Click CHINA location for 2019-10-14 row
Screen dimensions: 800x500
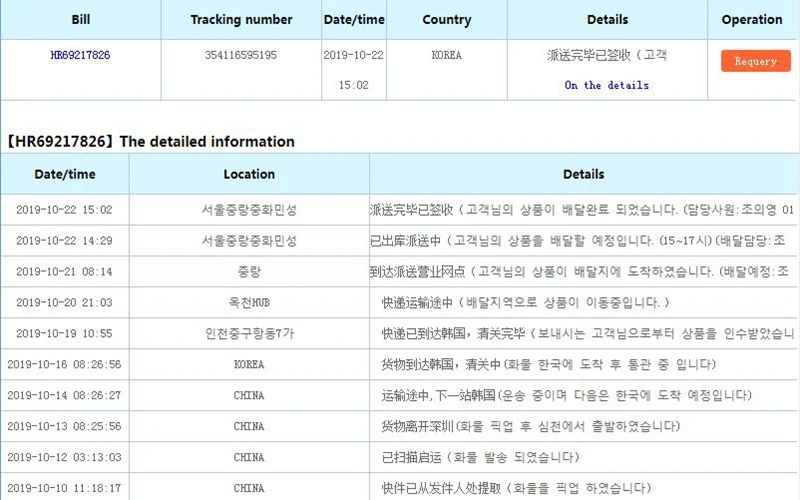(249, 395)
